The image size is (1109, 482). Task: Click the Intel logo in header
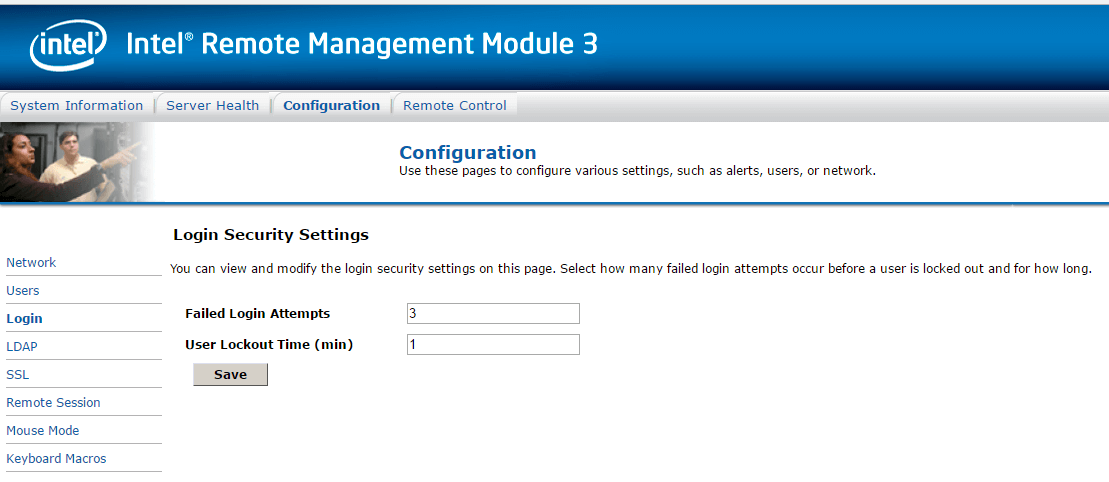point(68,45)
